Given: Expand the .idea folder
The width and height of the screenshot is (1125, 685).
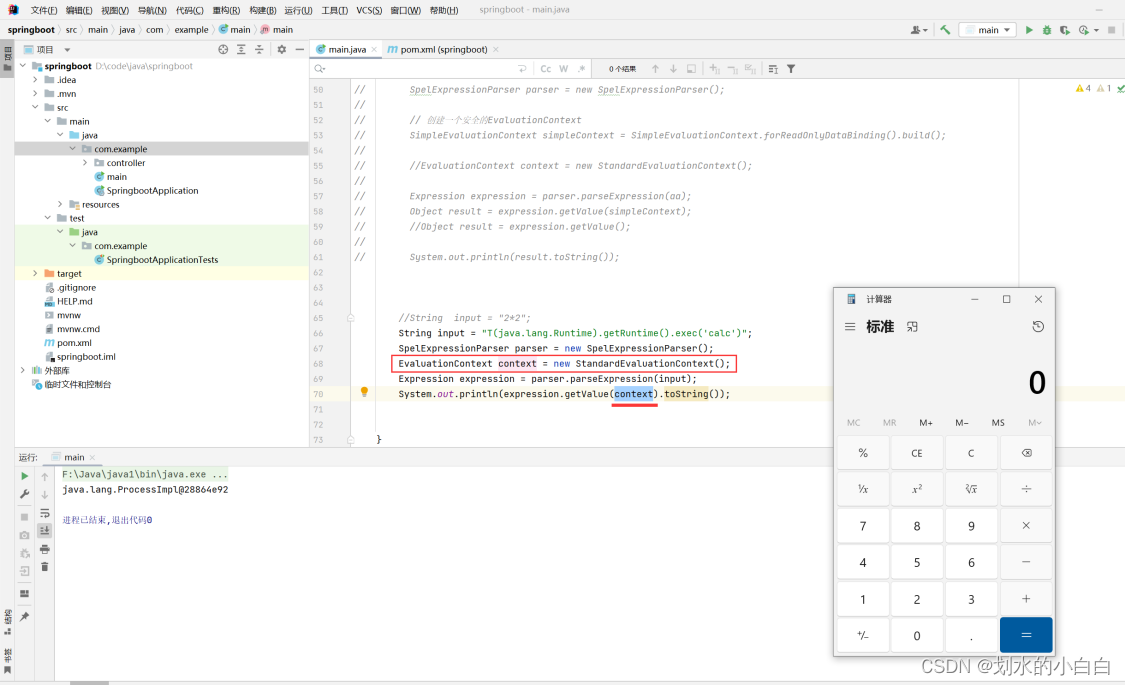Looking at the screenshot, I should tap(35, 80).
